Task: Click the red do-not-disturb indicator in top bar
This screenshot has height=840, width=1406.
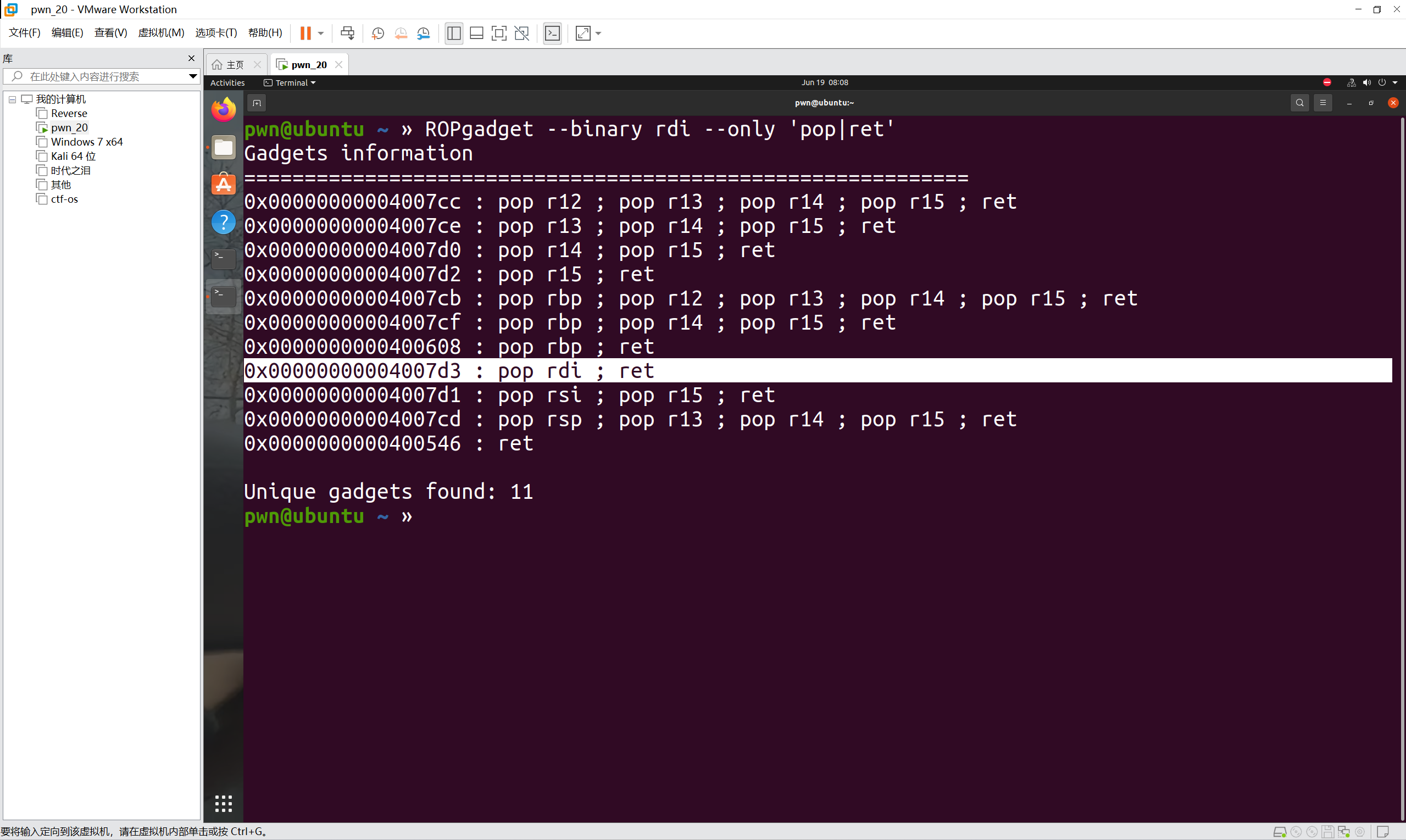Action: coord(1327,82)
